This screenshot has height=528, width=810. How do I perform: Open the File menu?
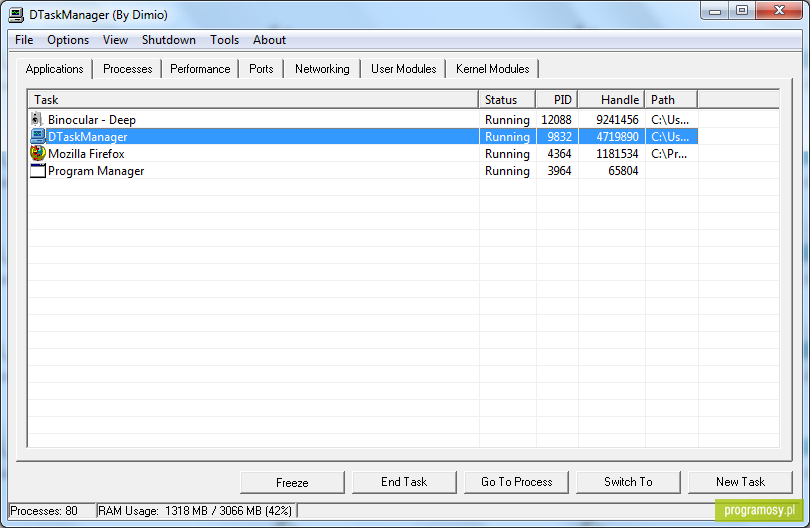tap(24, 40)
